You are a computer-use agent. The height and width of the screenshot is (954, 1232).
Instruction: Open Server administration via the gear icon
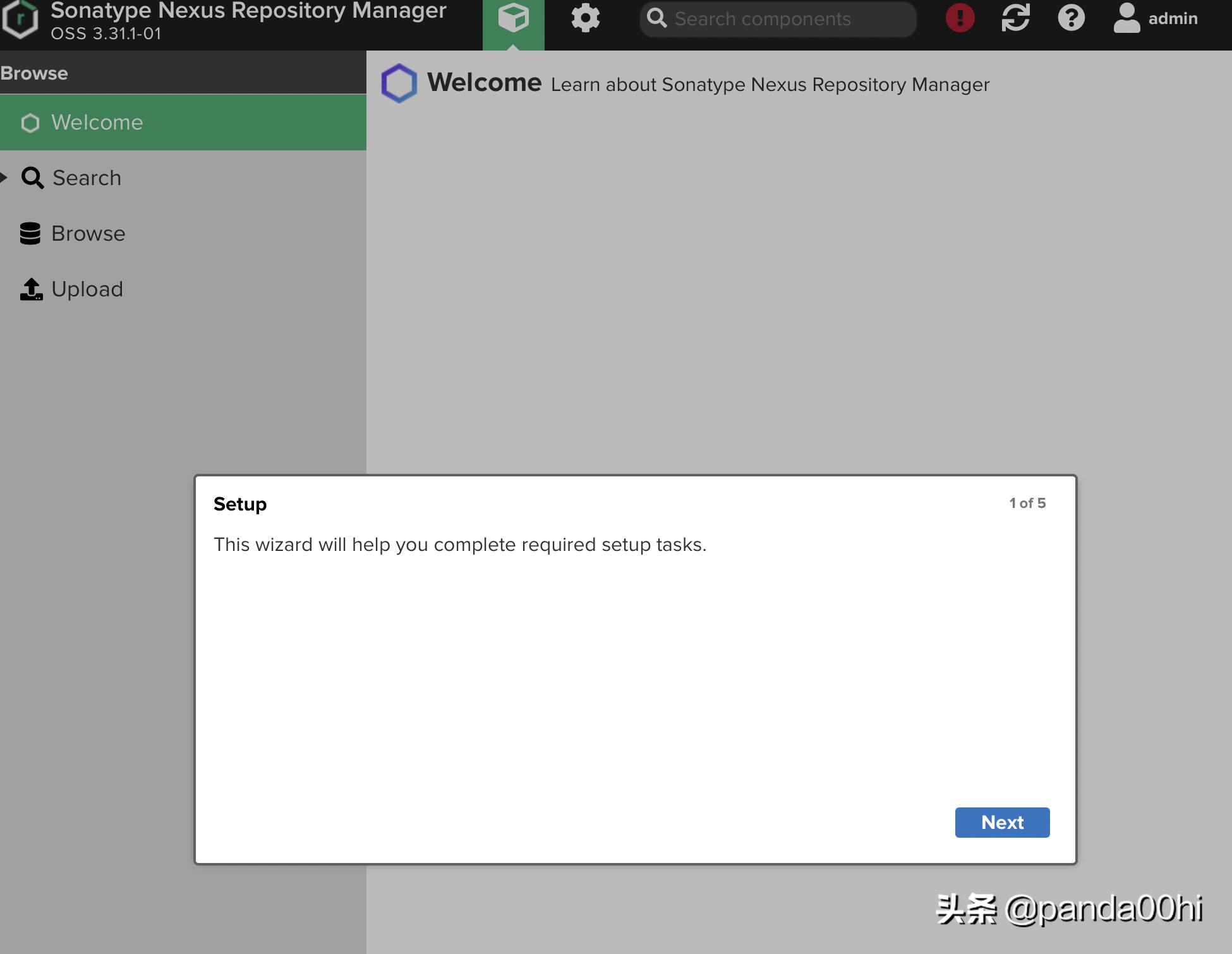(585, 19)
